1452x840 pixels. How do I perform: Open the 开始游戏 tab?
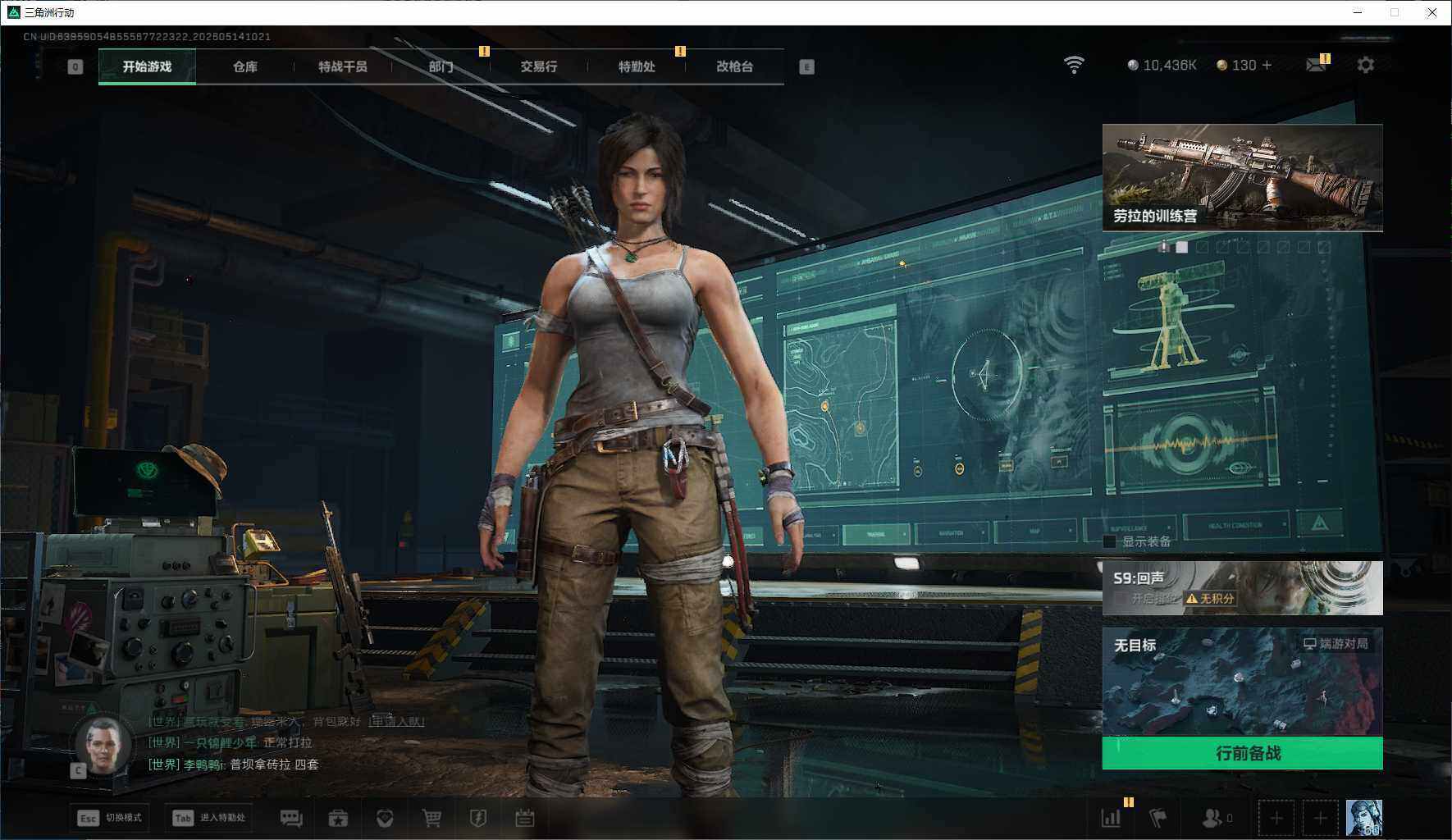[147, 66]
